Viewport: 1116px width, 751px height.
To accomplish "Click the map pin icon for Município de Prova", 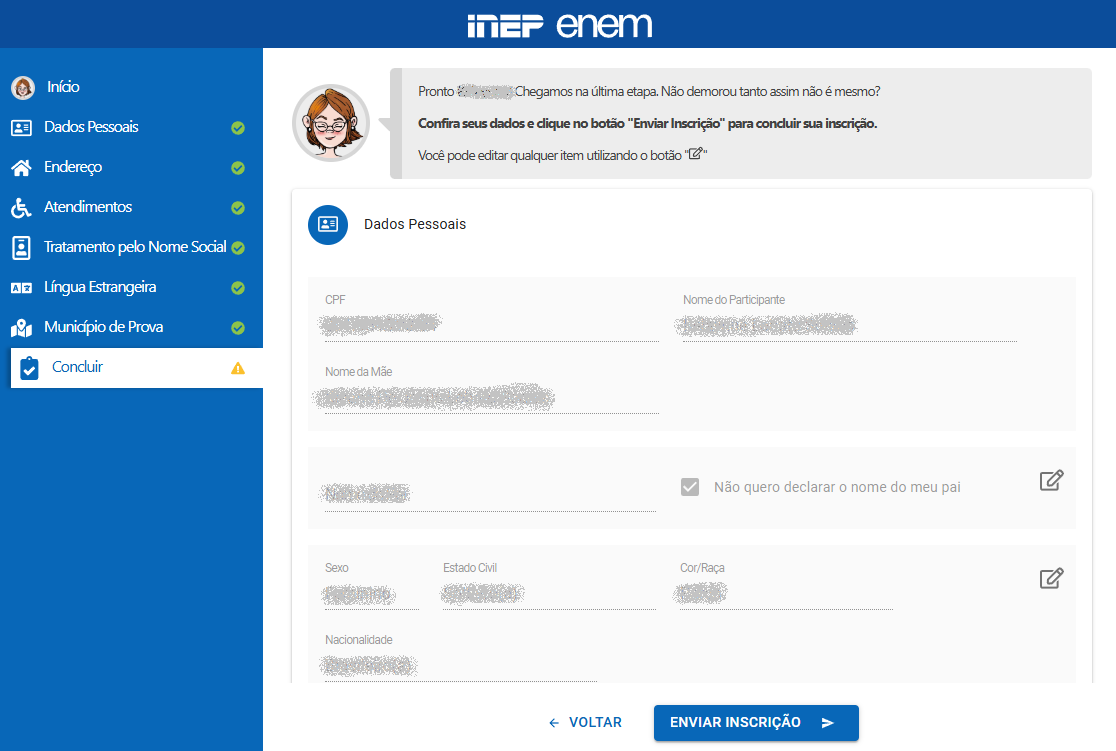I will pyautogui.click(x=21, y=328).
